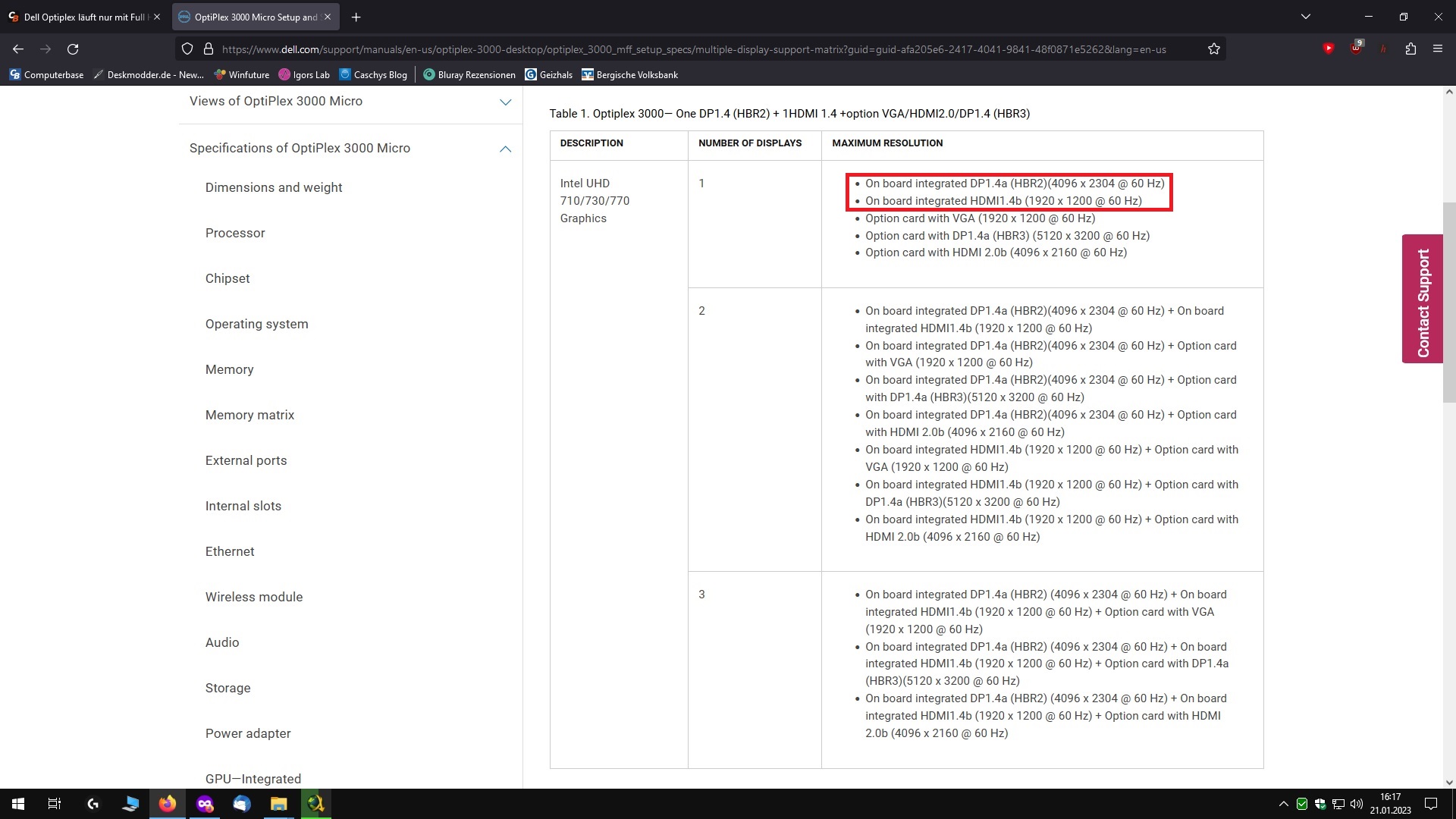Open the extensions puzzle icon
This screenshot has width=1456, height=819.
click(x=1410, y=49)
